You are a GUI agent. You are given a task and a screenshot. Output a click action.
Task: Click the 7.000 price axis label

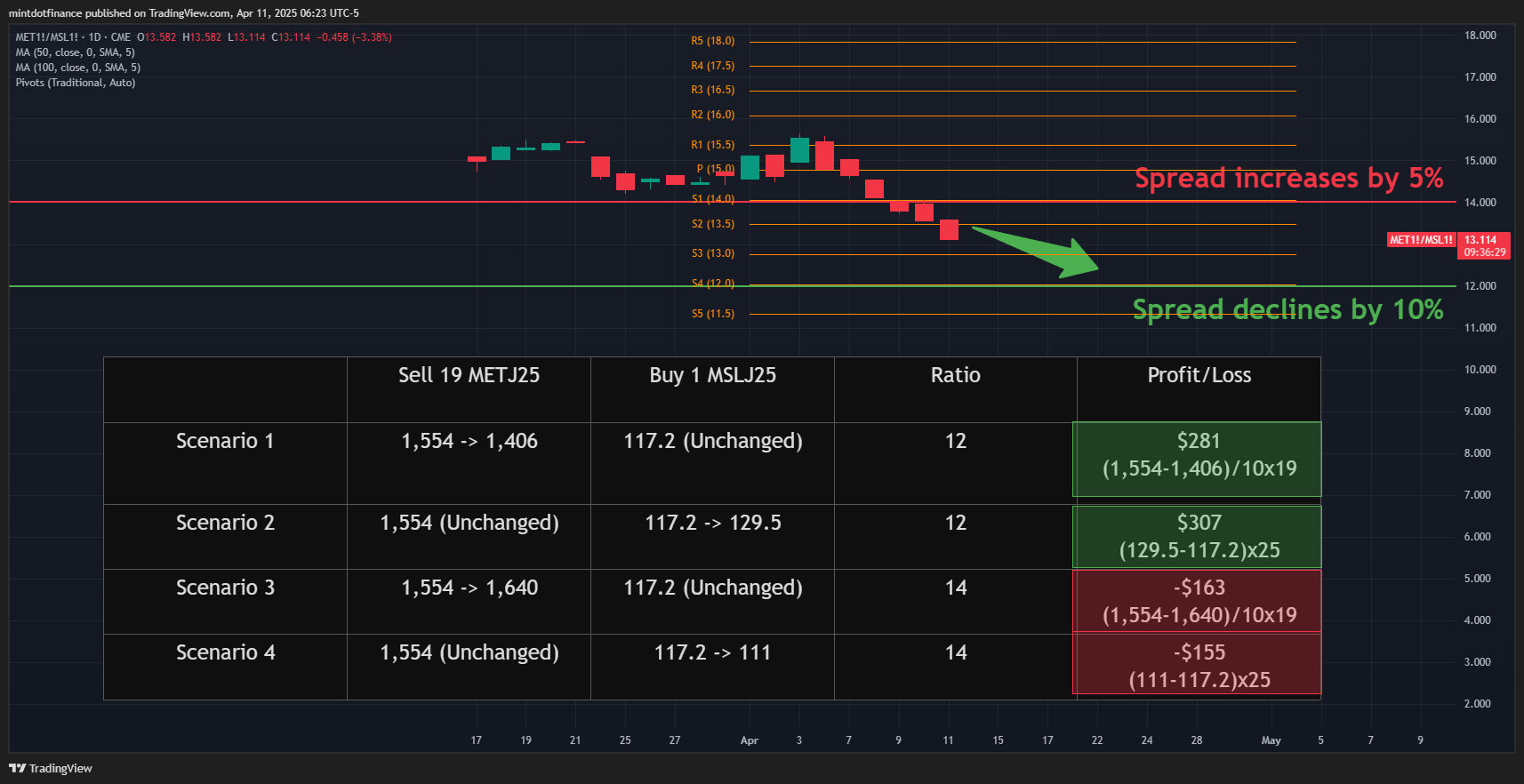point(1478,495)
